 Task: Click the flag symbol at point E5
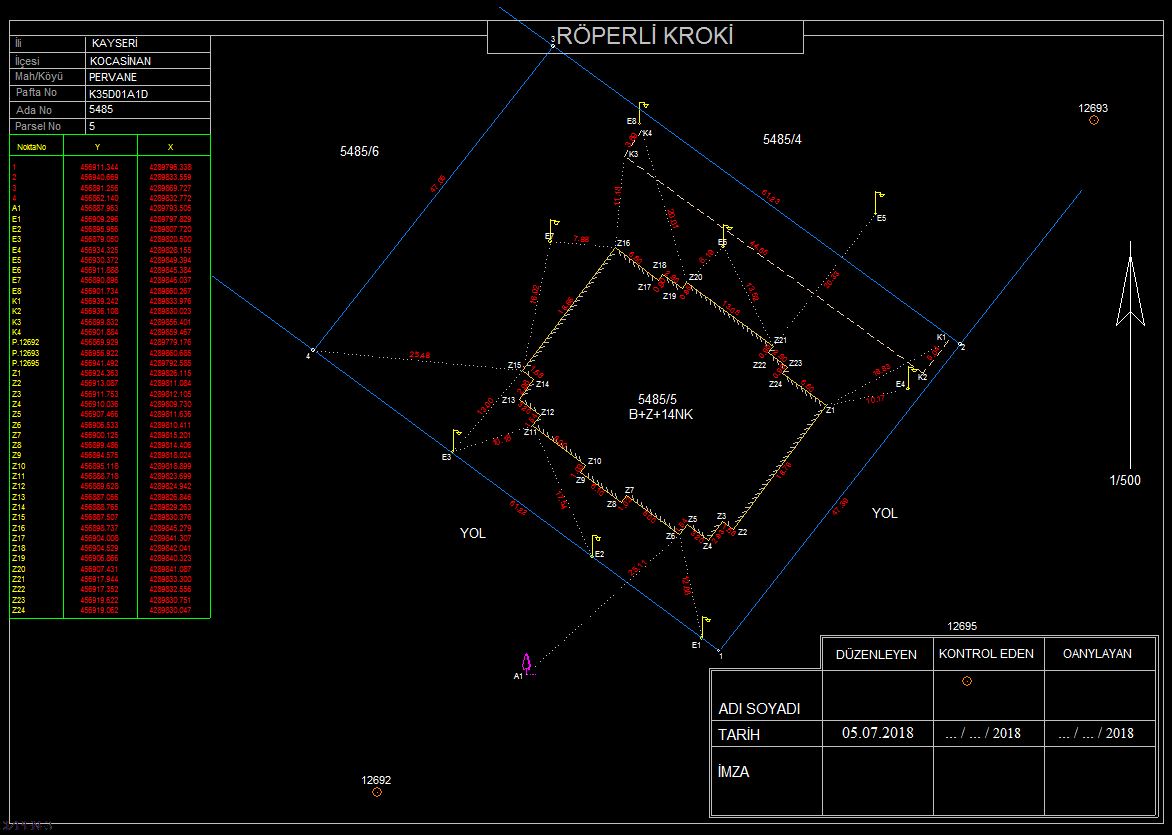click(879, 203)
